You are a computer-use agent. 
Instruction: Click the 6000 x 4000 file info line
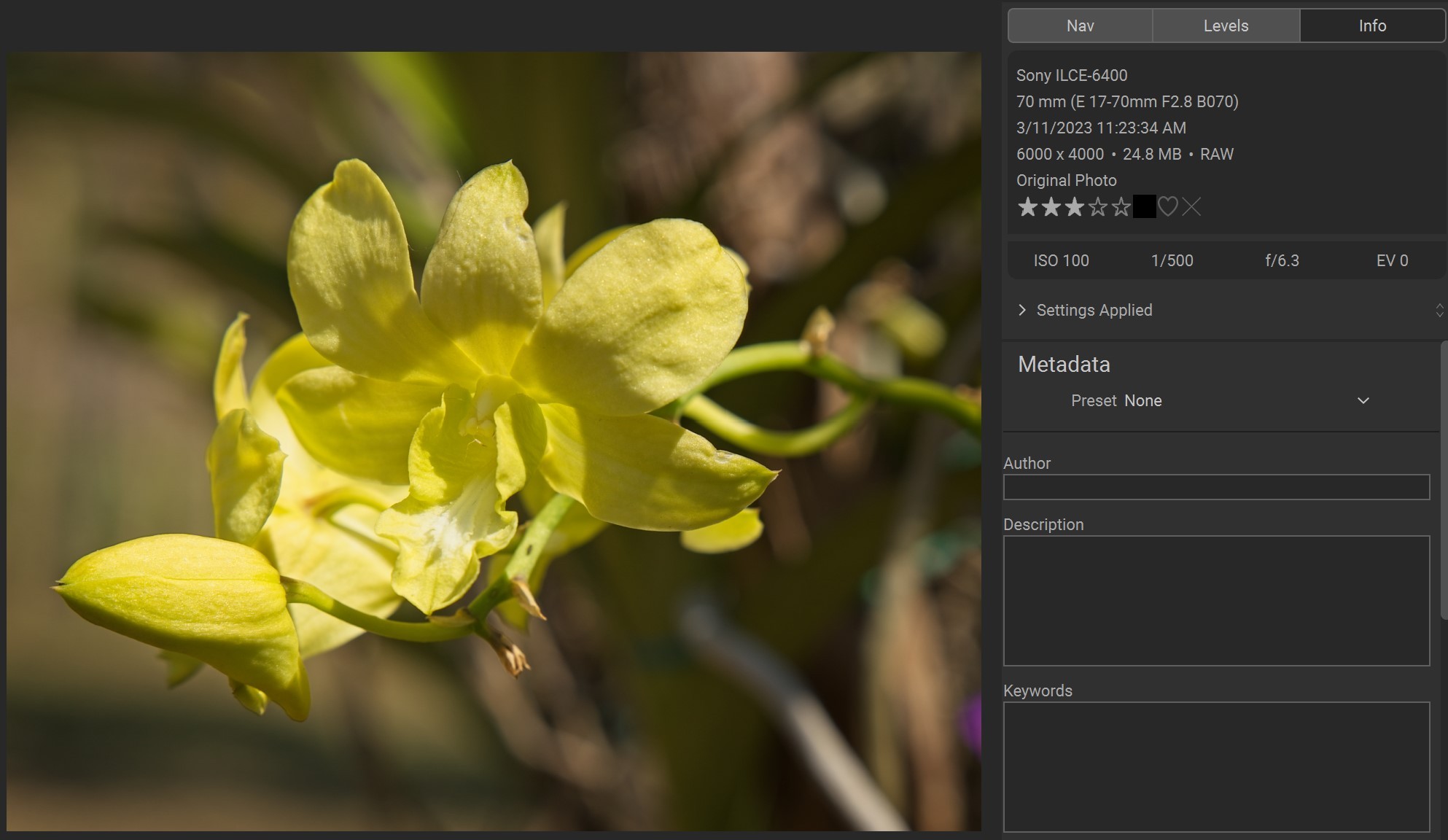pos(1125,154)
